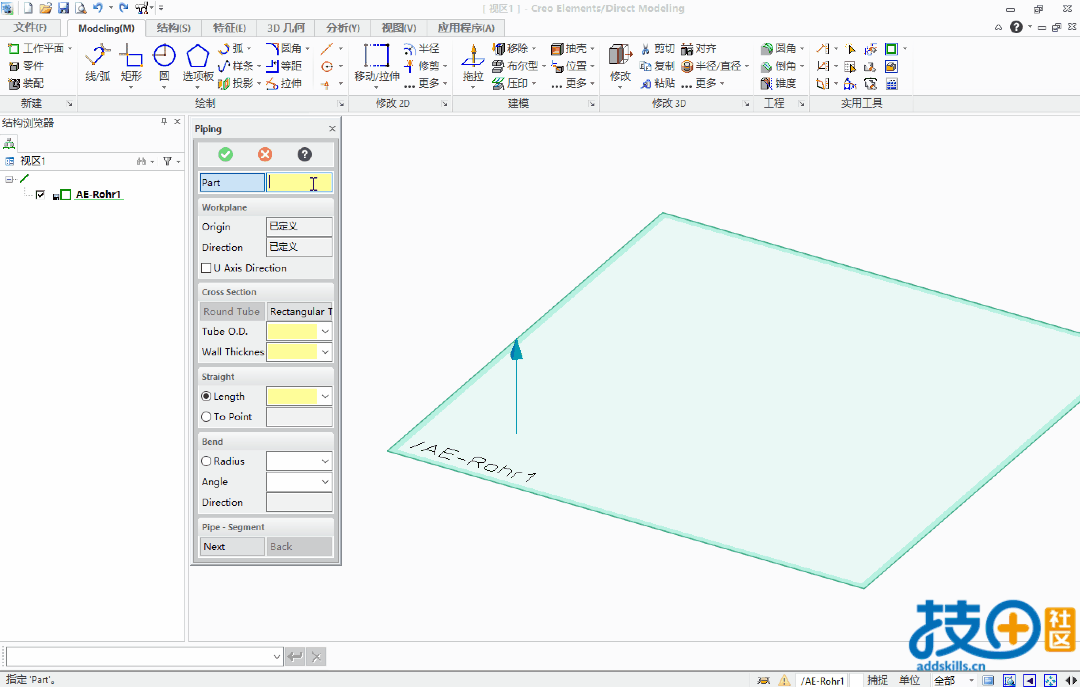Click 捕捉 snap in the status bar
The image size is (1080, 687).
coord(878,680)
